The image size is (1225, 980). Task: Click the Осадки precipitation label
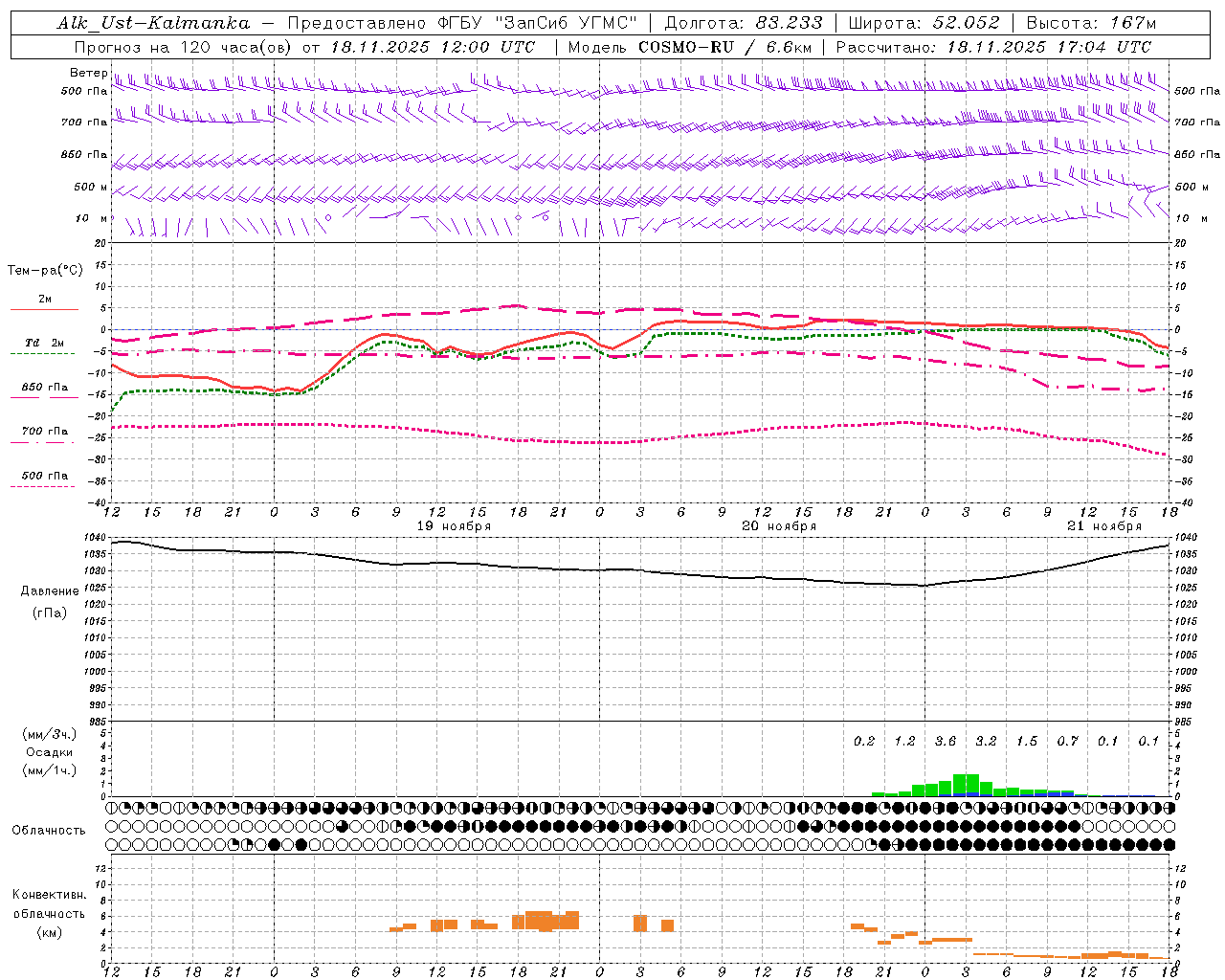pyautogui.click(x=50, y=752)
